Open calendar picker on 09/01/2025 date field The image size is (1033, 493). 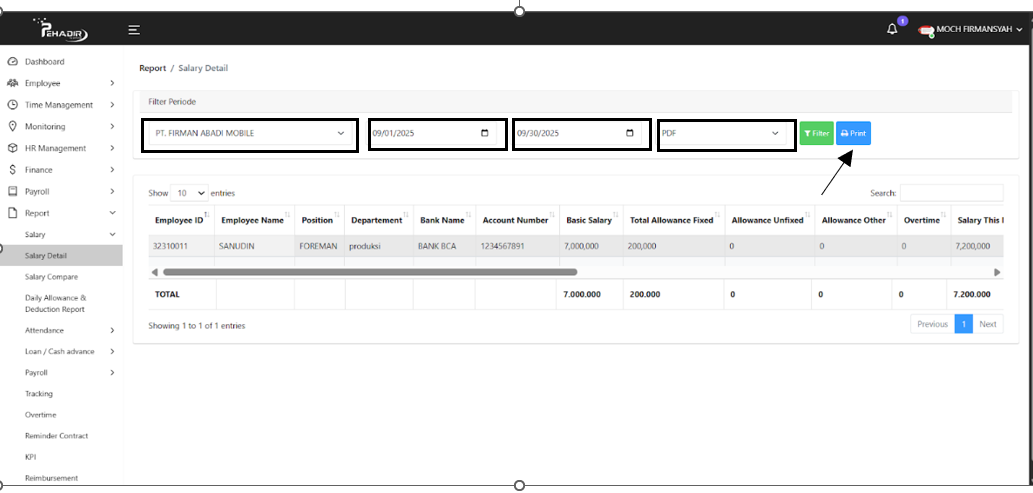click(485, 133)
